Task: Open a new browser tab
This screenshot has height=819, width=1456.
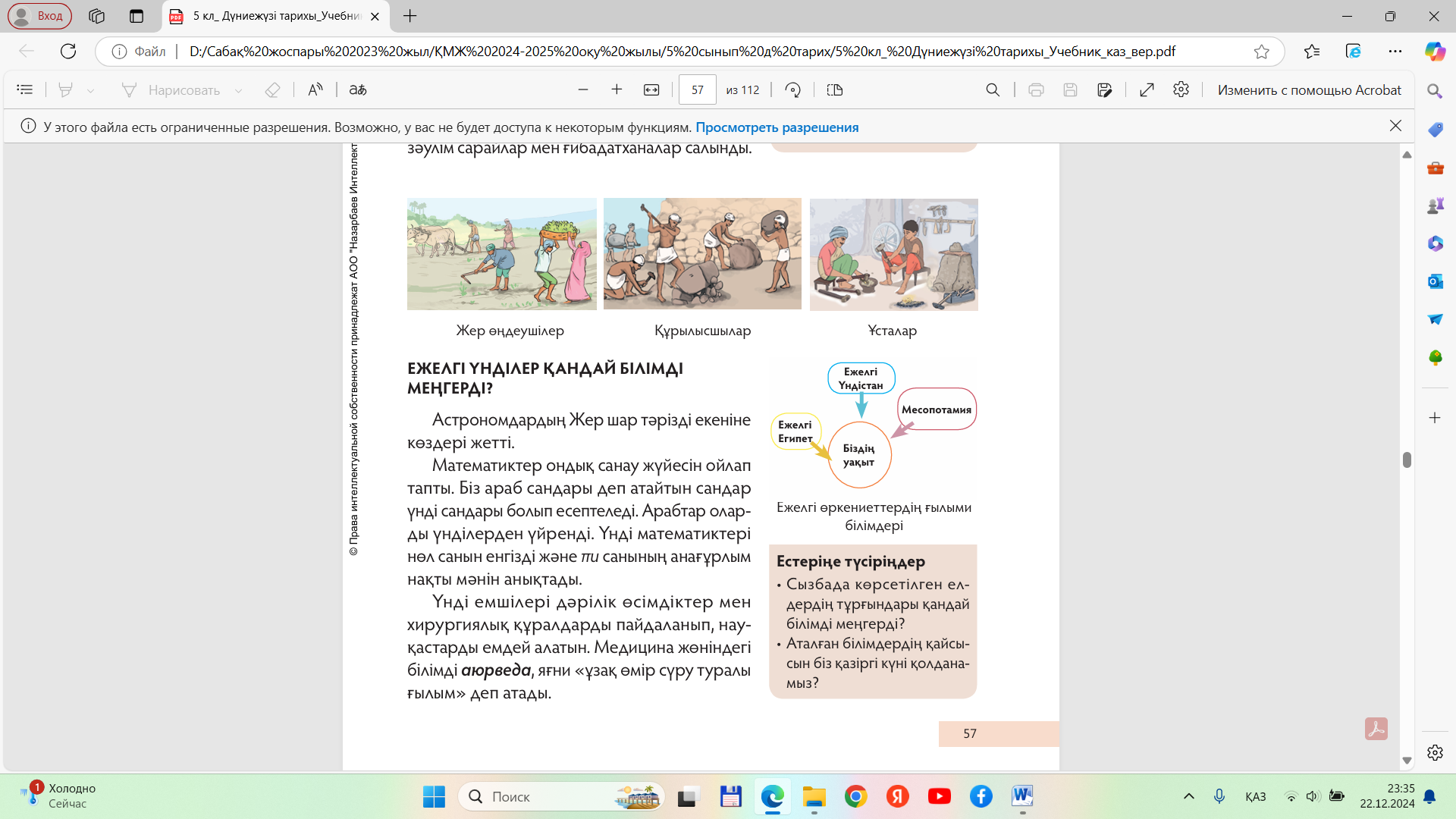Action: (410, 16)
